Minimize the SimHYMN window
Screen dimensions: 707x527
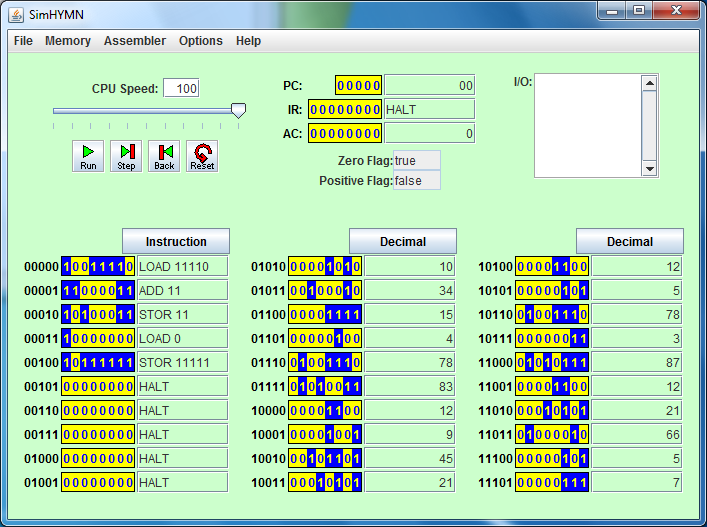click(x=611, y=10)
